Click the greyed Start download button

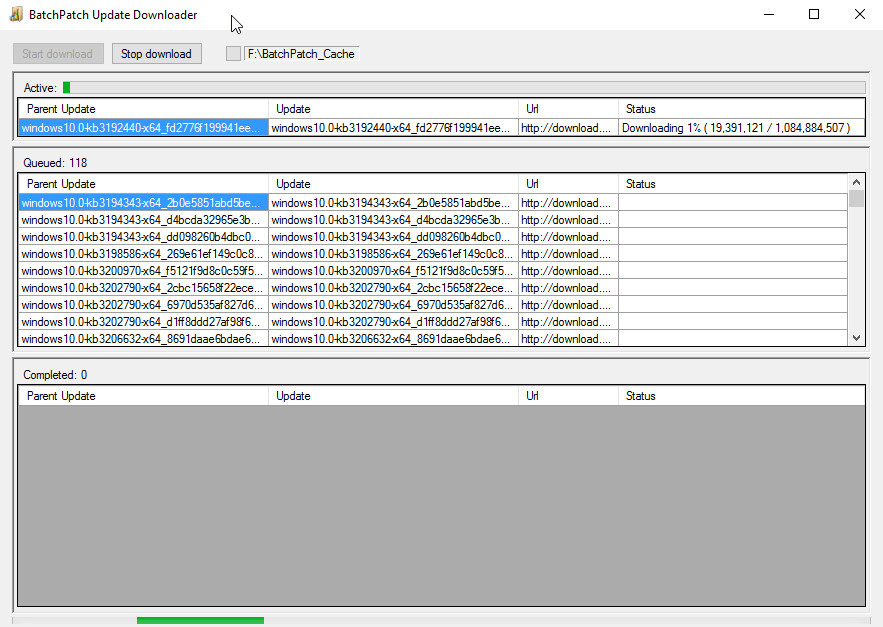point(58,54)
